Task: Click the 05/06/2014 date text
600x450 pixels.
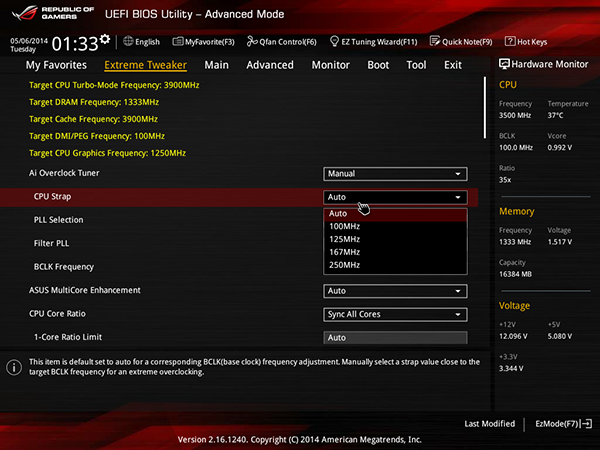Action: (x=29, y=41)
